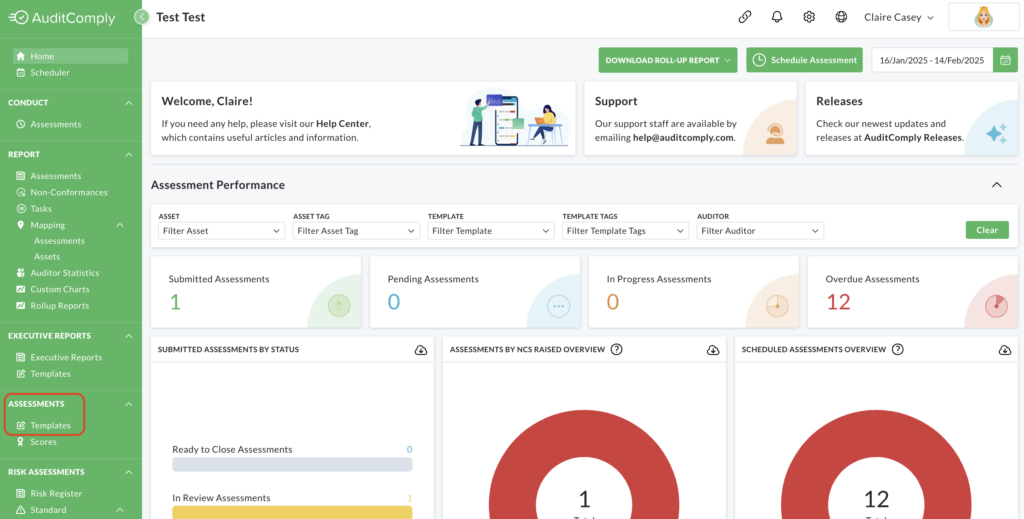Collapse the sidebar with the round arrow button
Image resolution: width=1024 pixels, height=519 pixels.
(x=142, y=17)
